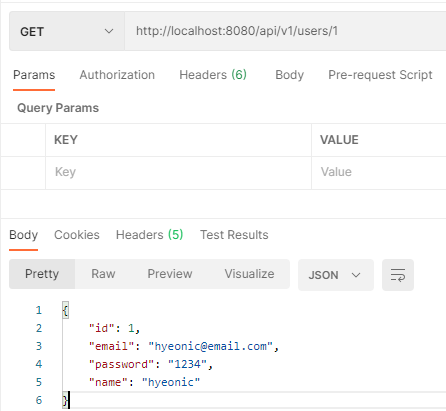Switch to response Cookies tab
This screenshot has height=411, width=446.
pyautogui.click(x=77, y=235)
